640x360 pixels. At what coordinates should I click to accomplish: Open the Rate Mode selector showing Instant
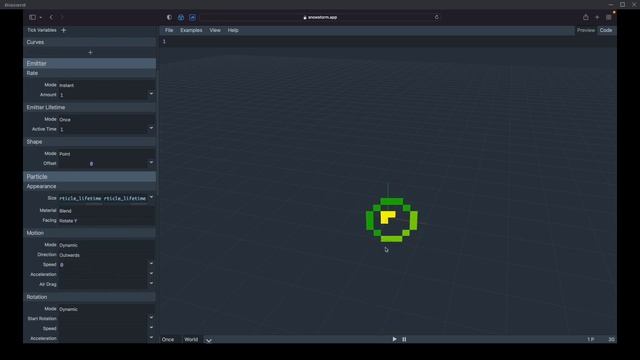click(x=106, y=85)
